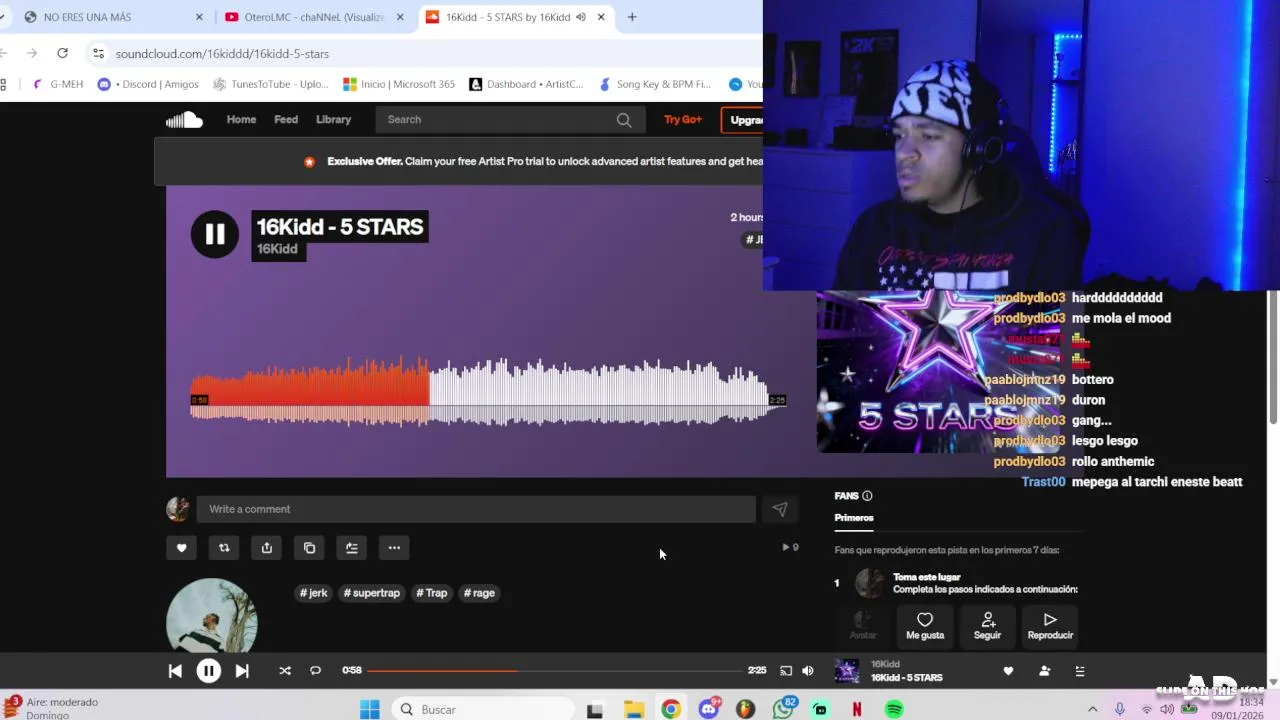This screenshot has width=1280, height=720.
Task: Open Spotify from the taskbar
Action: pyautogui.click(x=894, y=710)
